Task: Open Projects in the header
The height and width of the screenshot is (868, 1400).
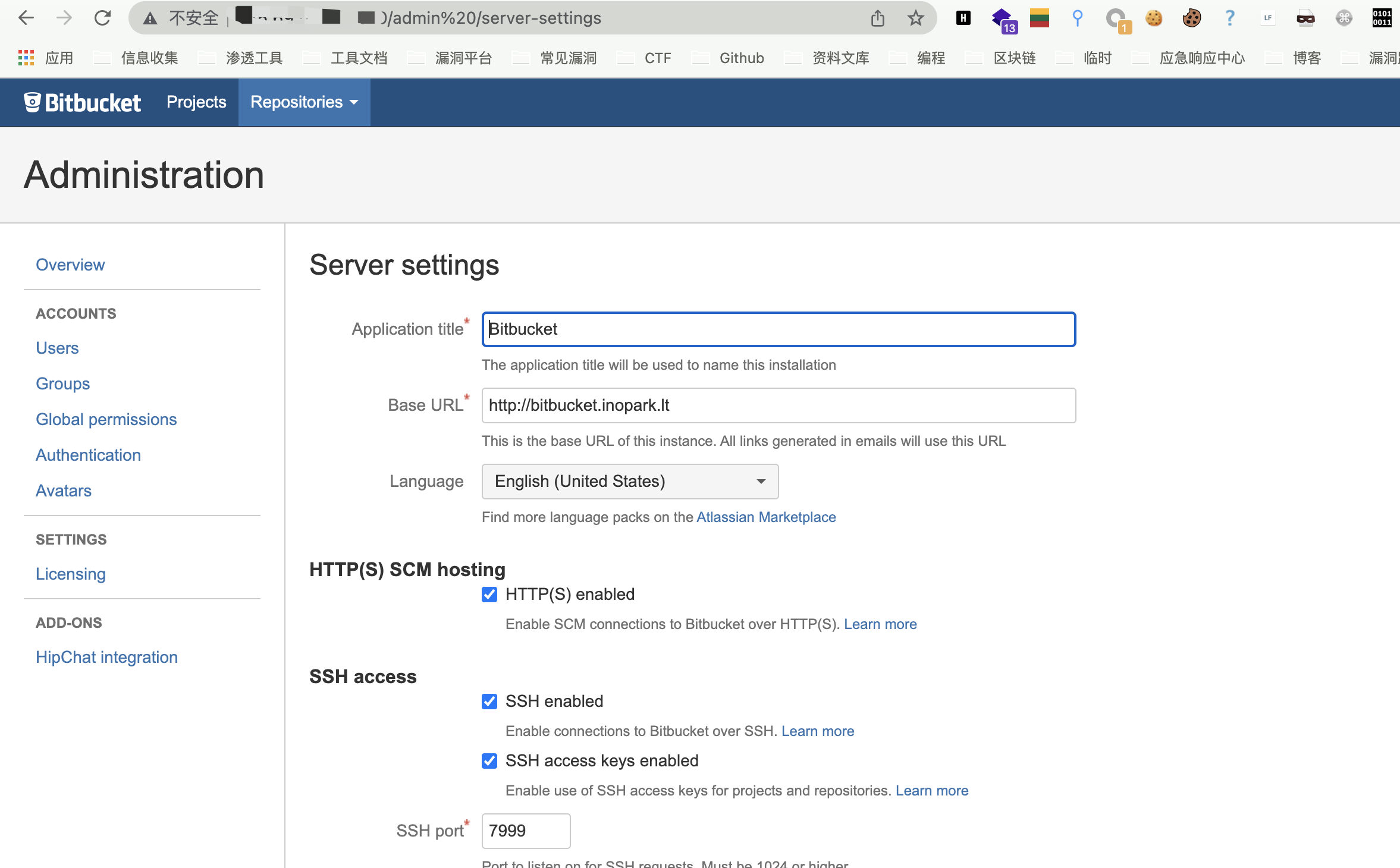Action: pos(196,102)
